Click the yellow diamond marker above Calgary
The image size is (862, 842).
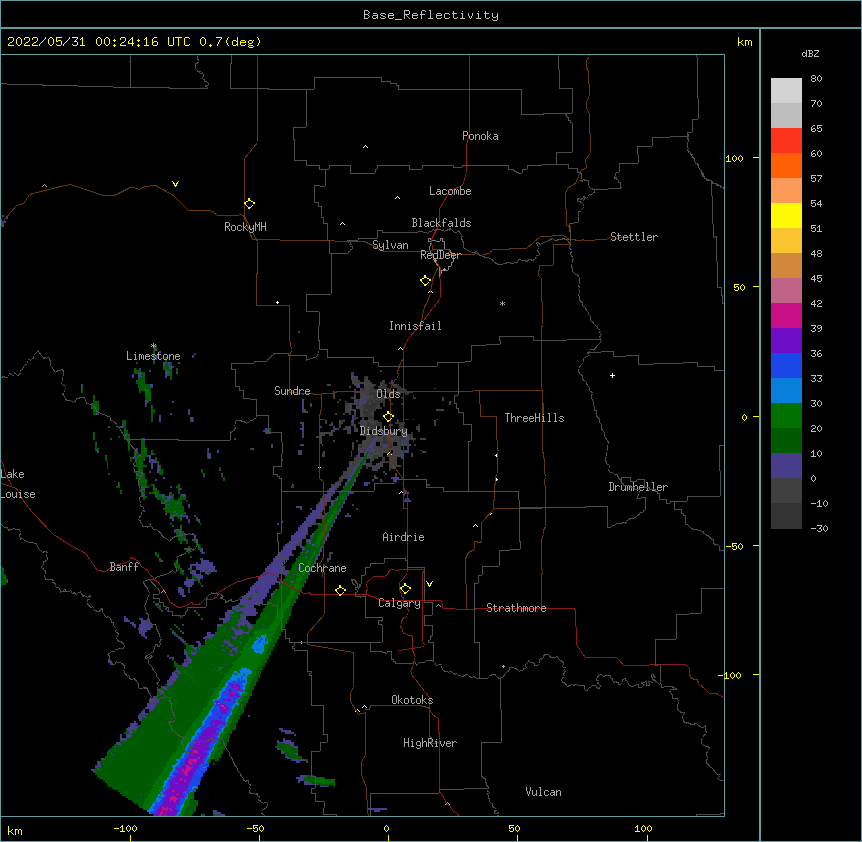[405, 589]
